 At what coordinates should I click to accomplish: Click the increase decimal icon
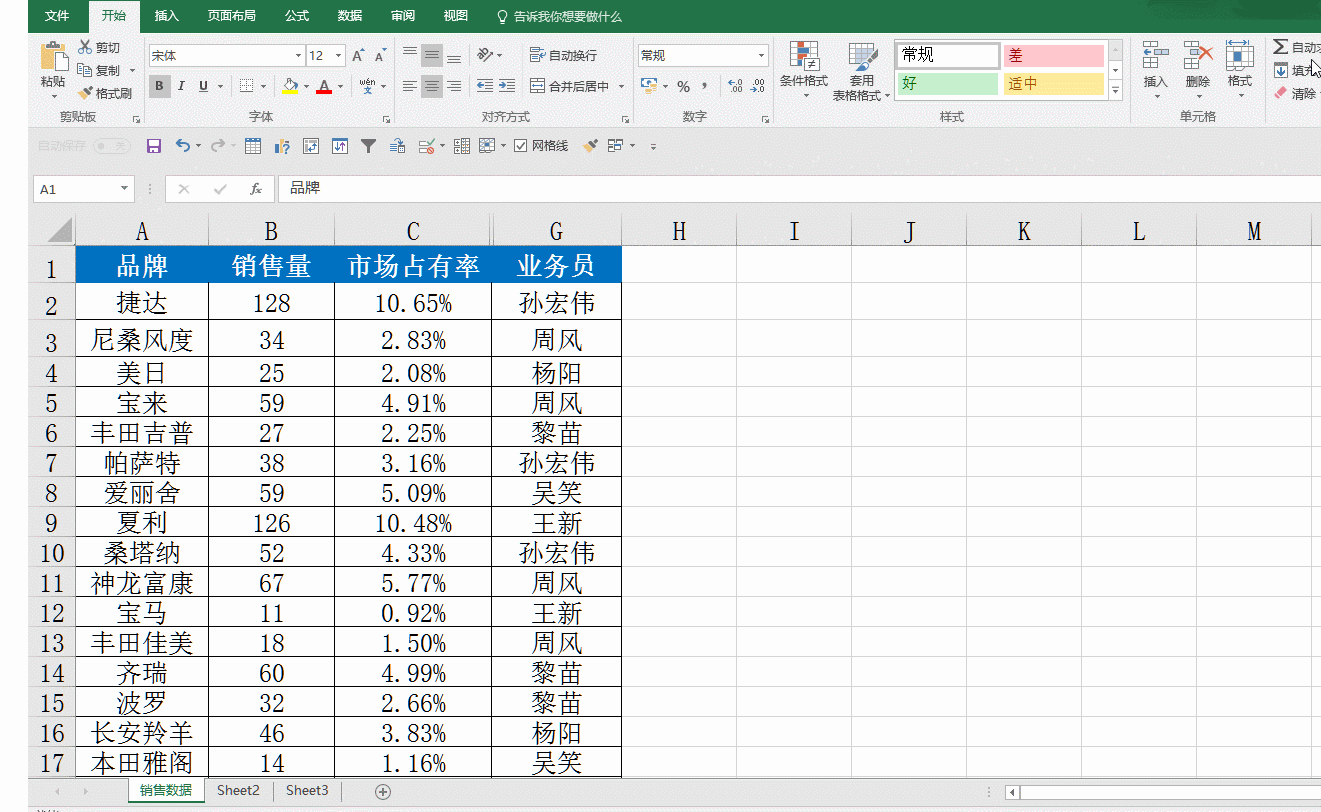[x=735, y=86]
